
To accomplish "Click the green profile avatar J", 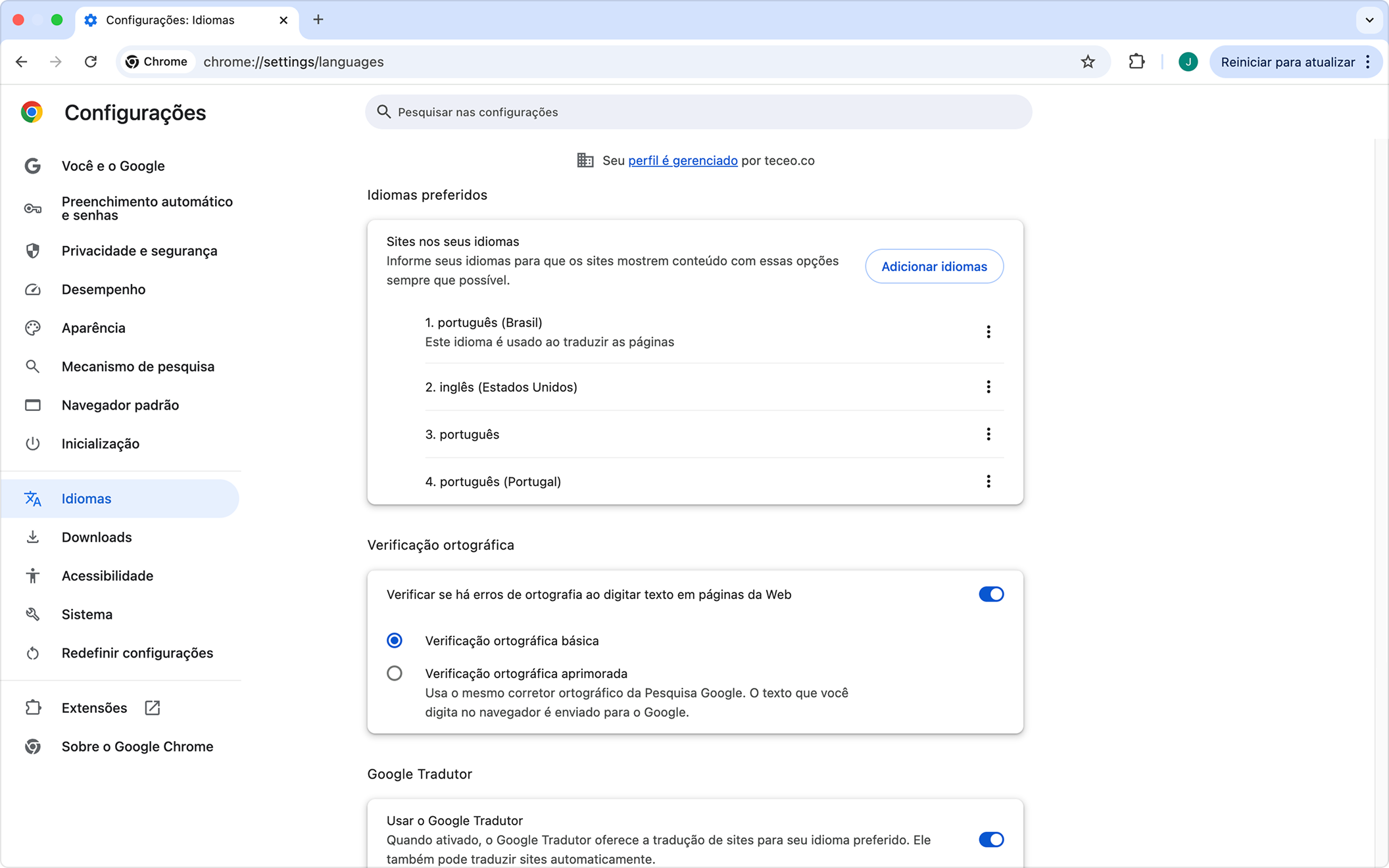I will pos(1188,62).
